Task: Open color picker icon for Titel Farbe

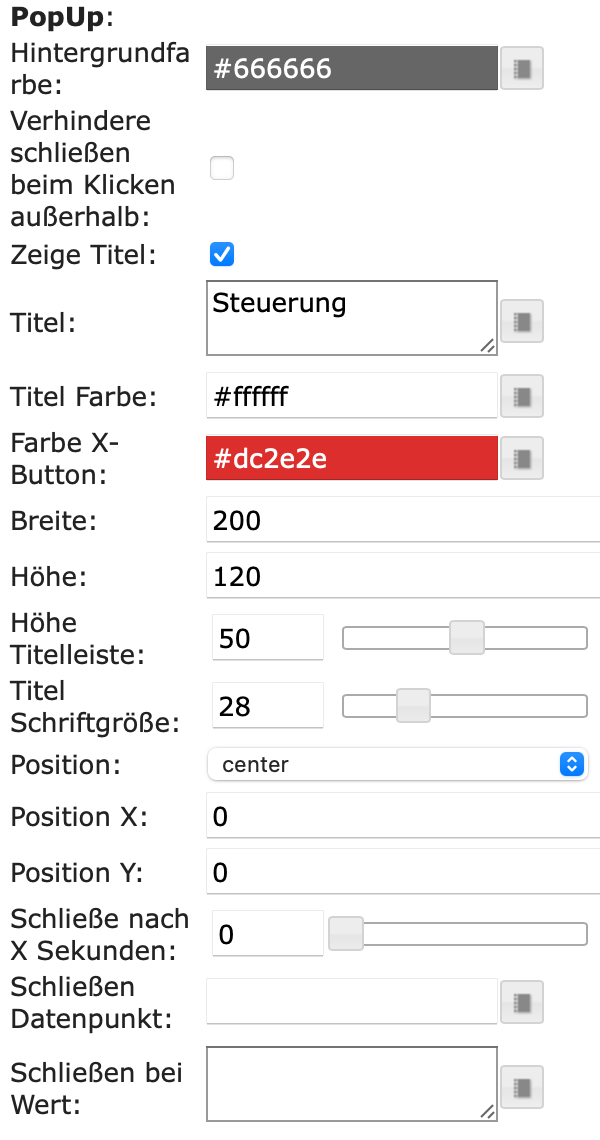Action: coord(521,396)
